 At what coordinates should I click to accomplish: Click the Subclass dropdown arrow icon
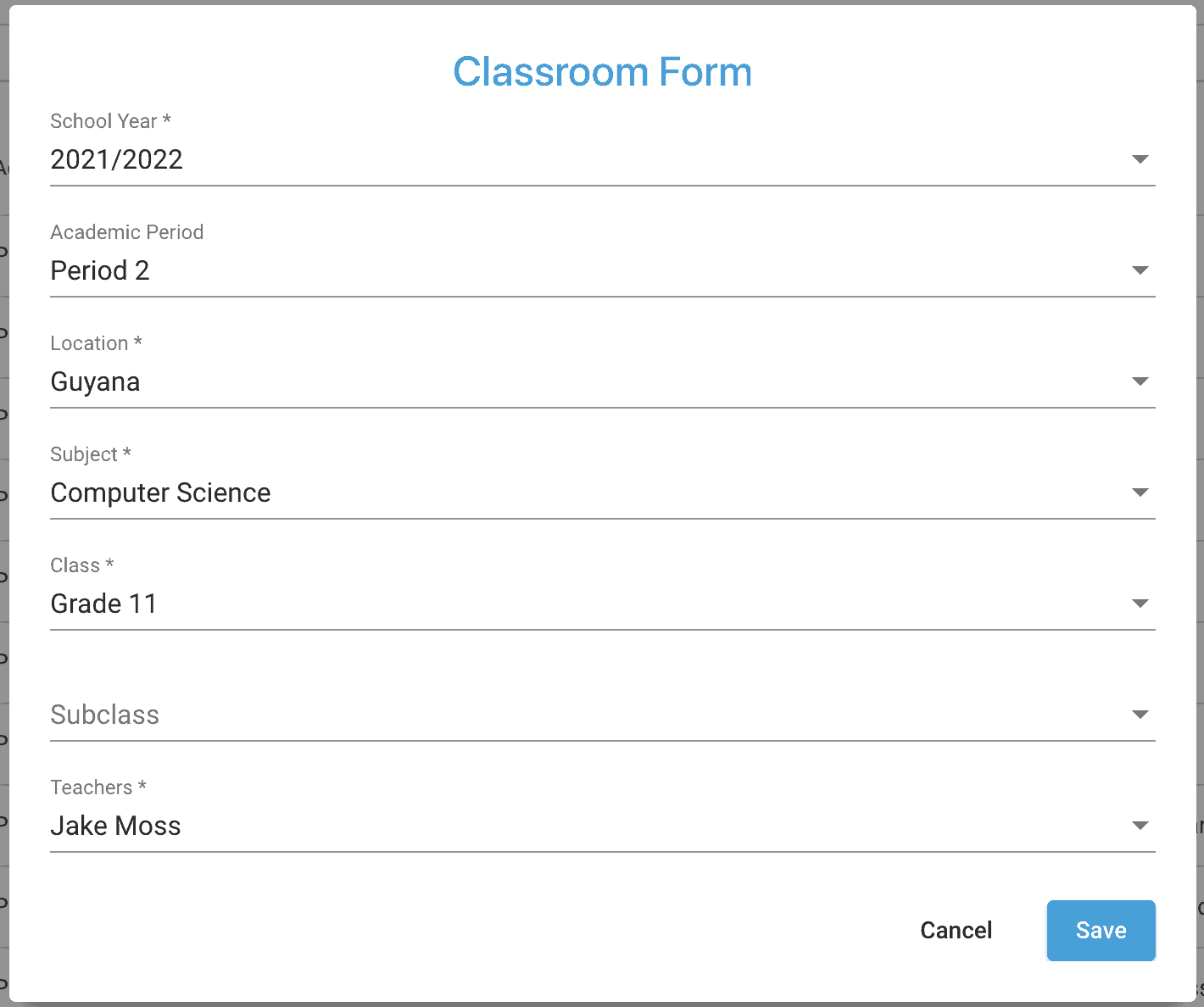[1140, 715]
